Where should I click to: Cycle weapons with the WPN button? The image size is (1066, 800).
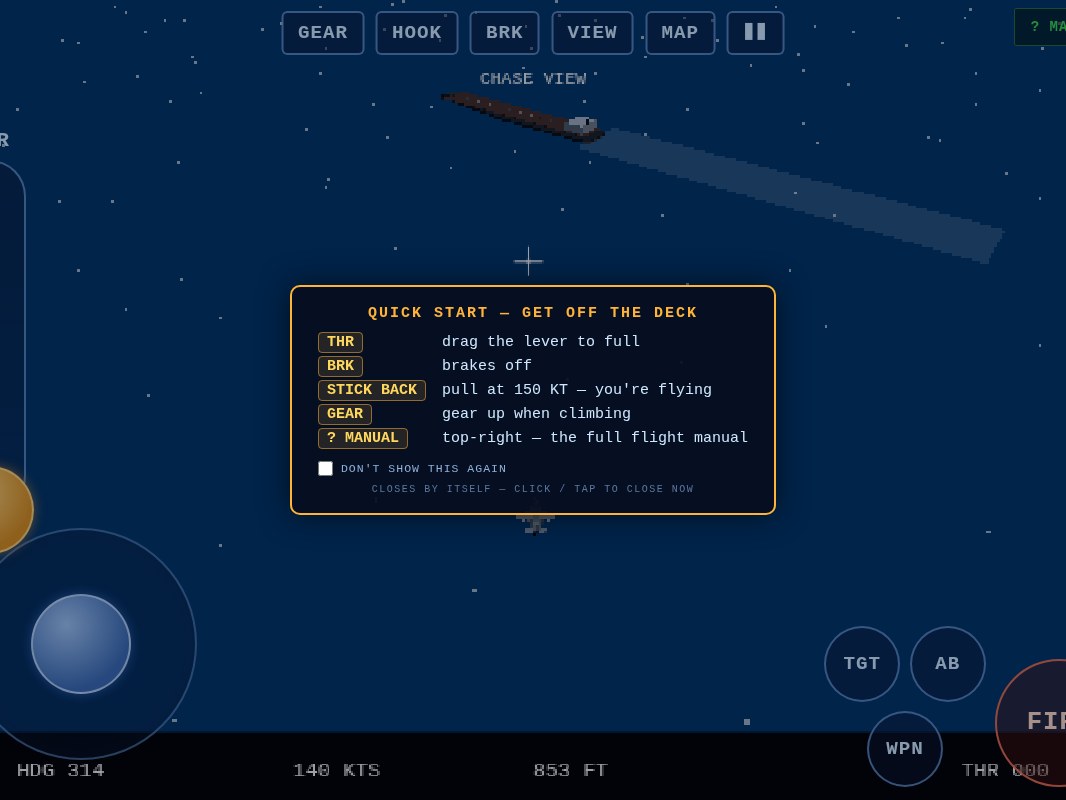coord(905,748)
